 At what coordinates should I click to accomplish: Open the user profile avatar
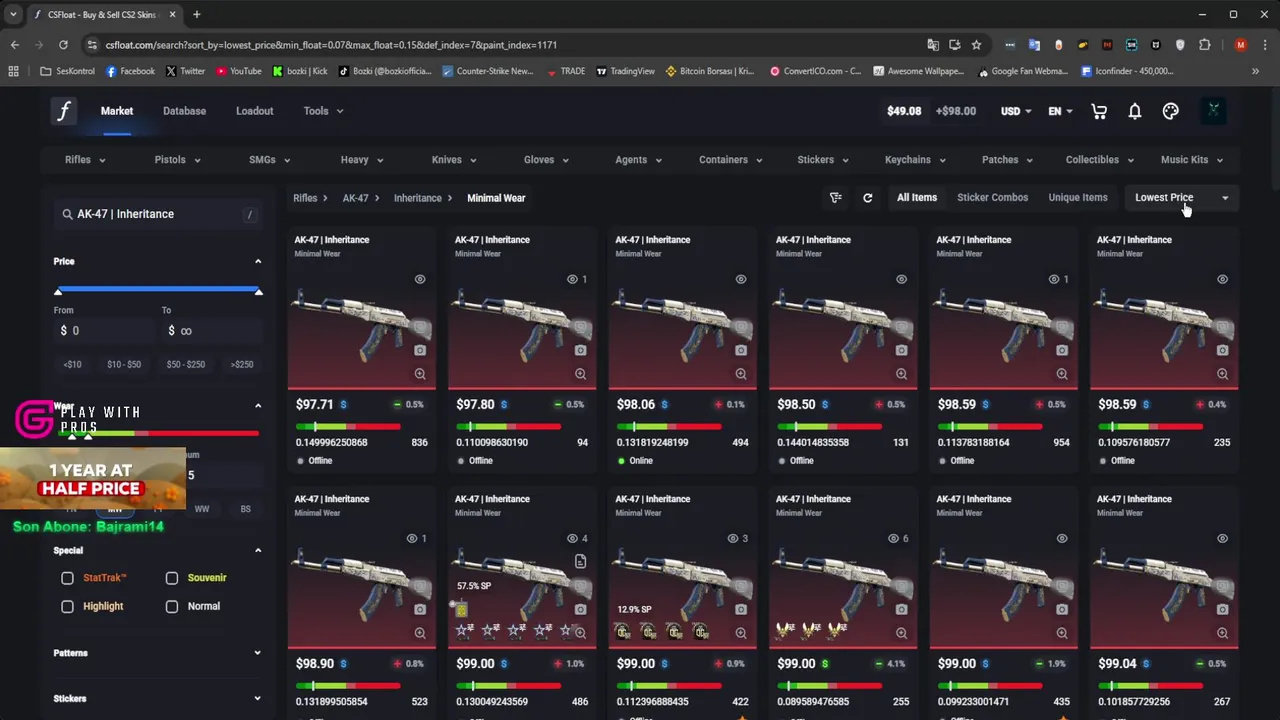click(1213, 111)
